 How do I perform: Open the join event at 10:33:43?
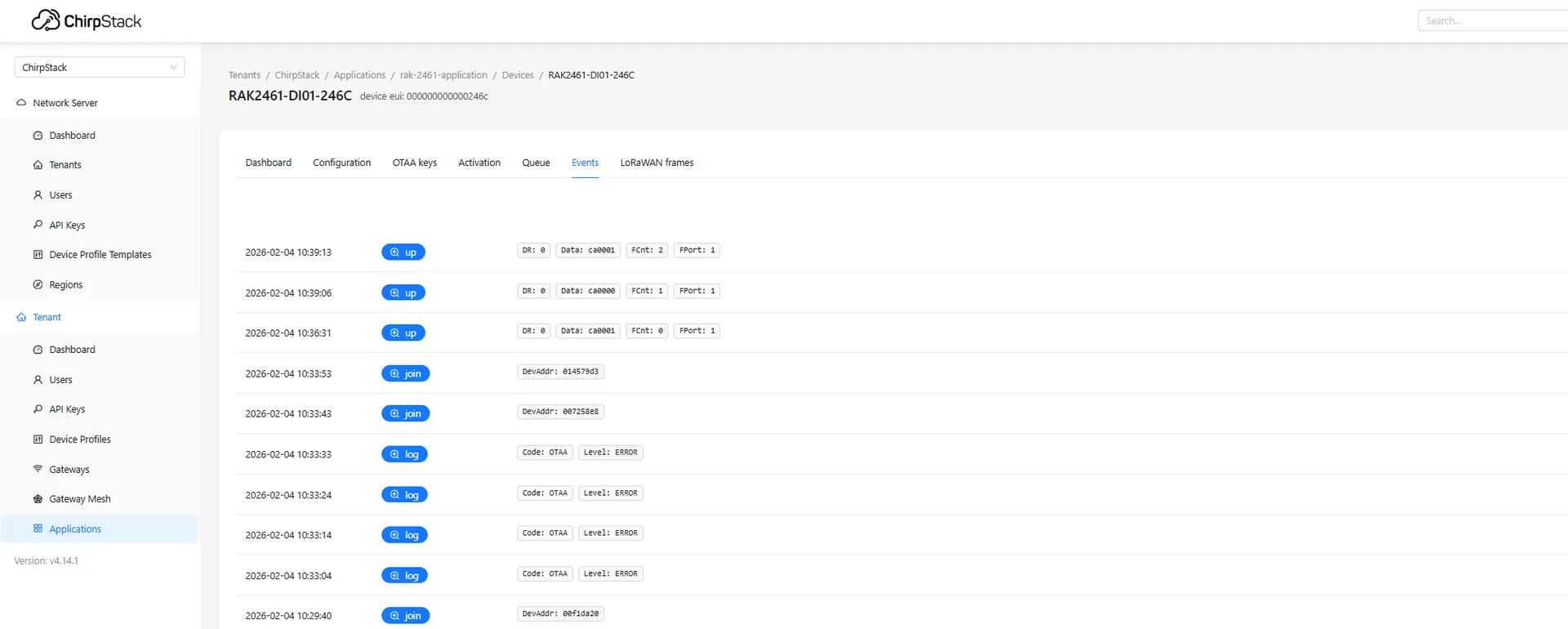[406, 414]
